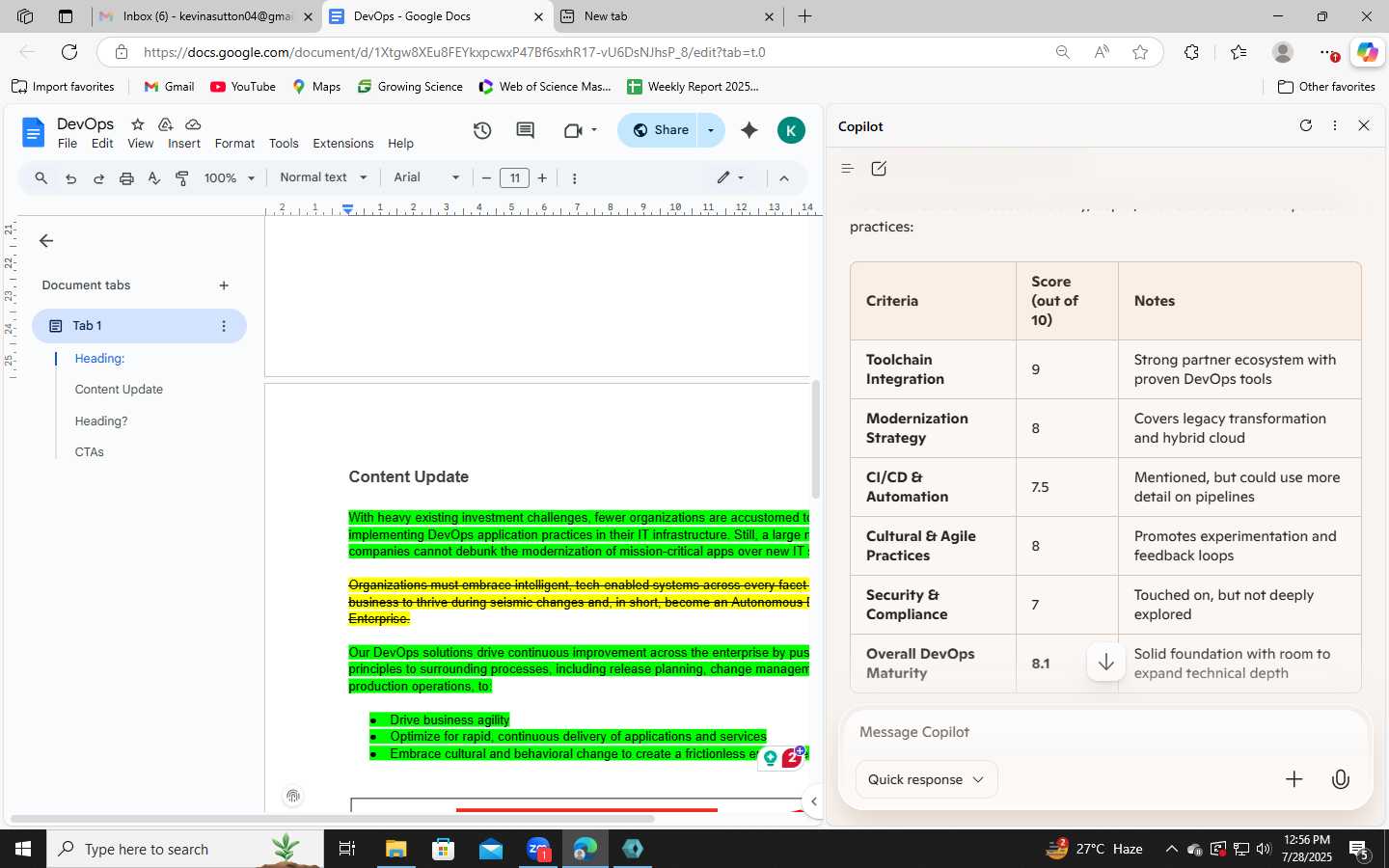Viewport: 1389px width, 868px height.
Task: Open the Format menu
Action: 234,144
